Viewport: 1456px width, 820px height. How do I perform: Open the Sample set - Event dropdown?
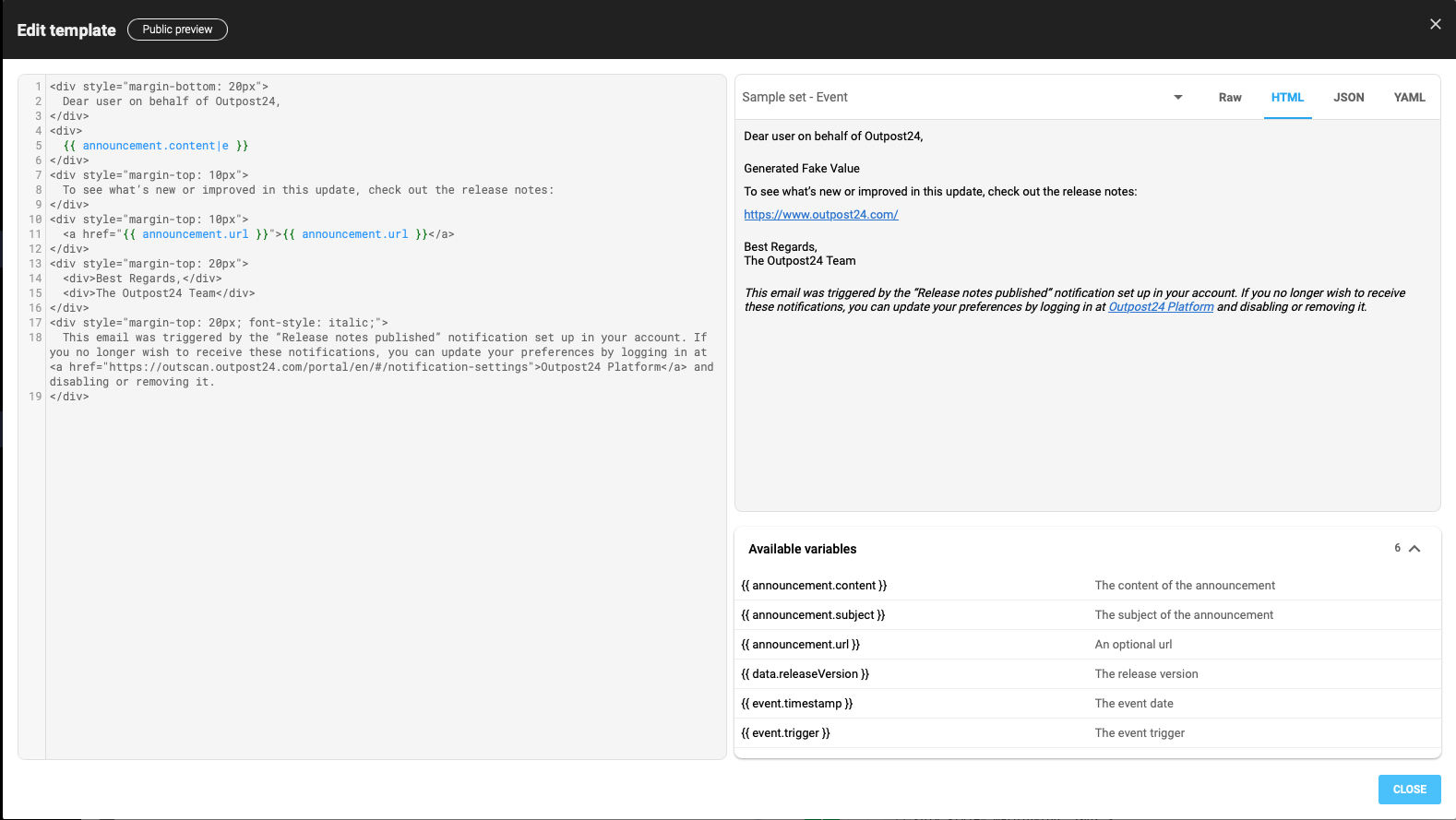click(x=1177, y=97)
